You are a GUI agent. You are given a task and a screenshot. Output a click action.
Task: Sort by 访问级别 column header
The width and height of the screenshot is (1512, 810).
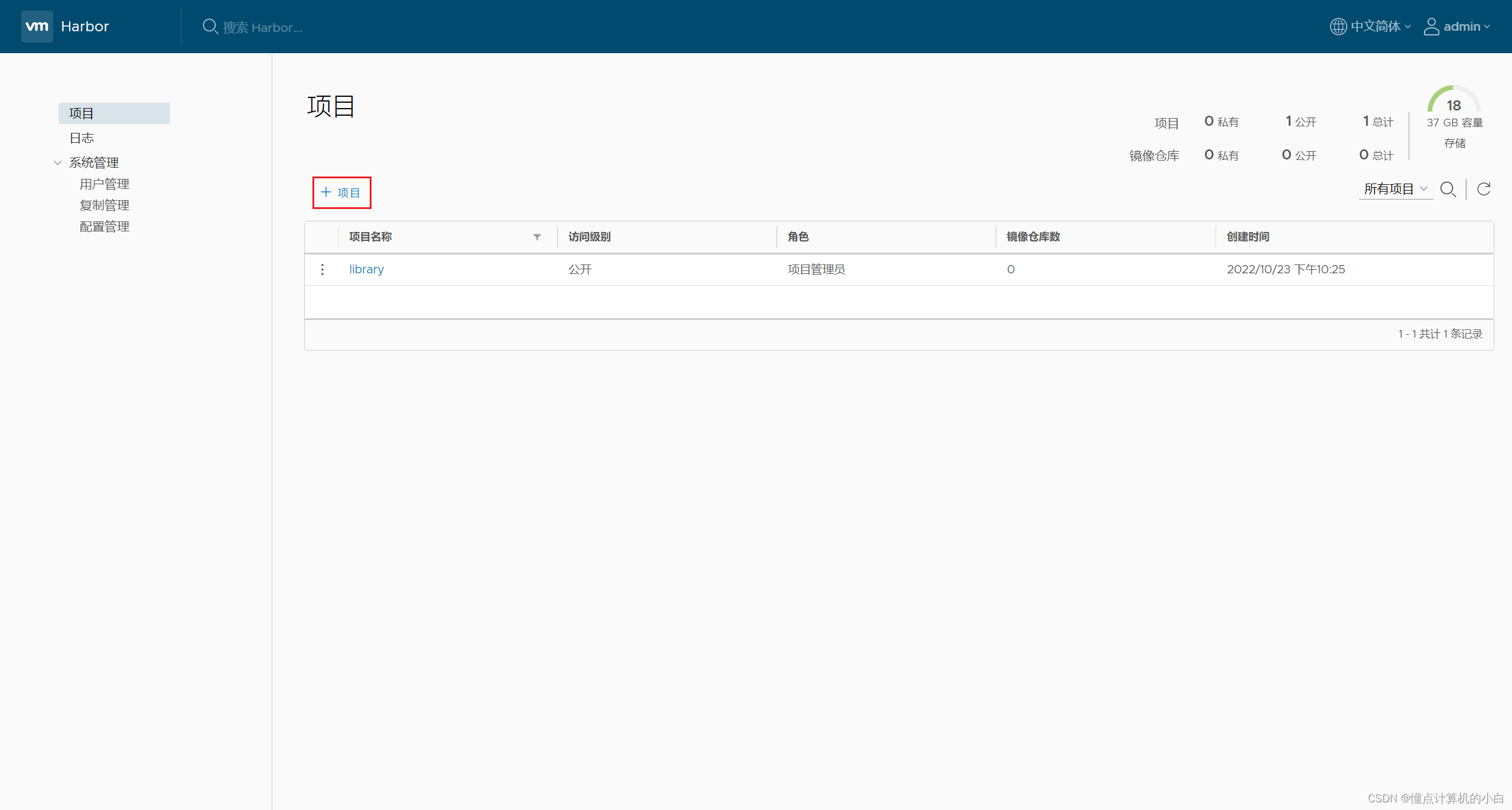(x=589, y=237)
